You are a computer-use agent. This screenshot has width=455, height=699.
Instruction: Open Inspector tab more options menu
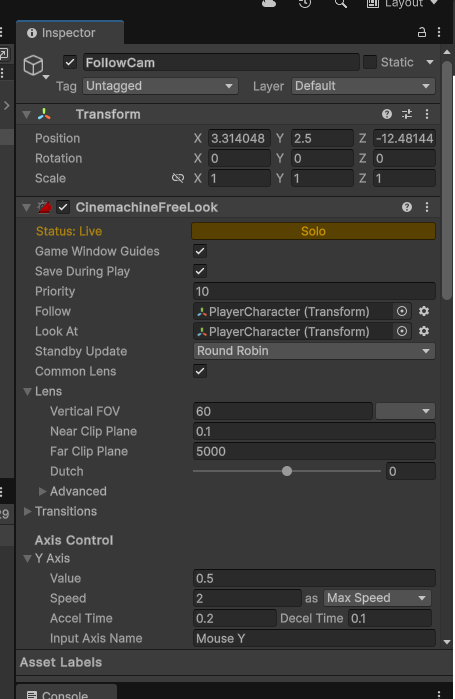coord(439,33)
